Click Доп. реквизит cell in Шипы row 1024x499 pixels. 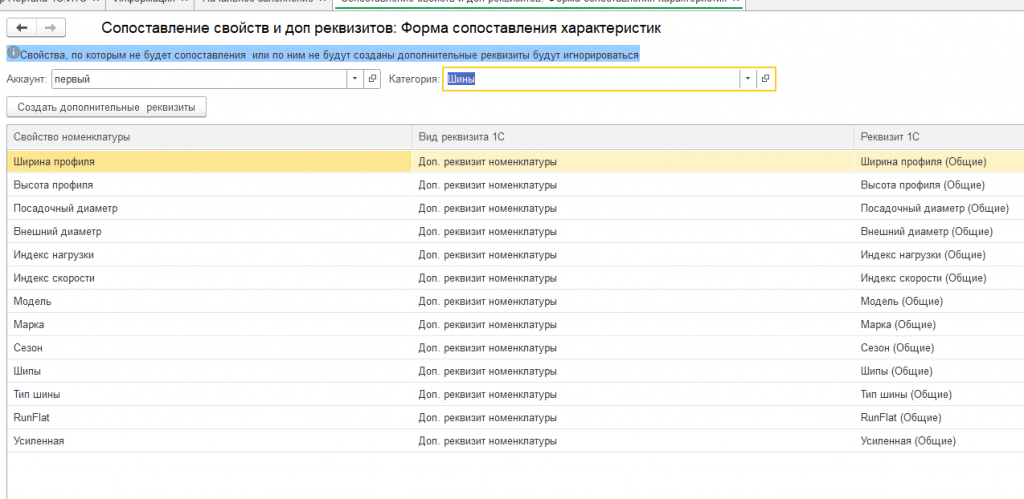coord(632,371)
